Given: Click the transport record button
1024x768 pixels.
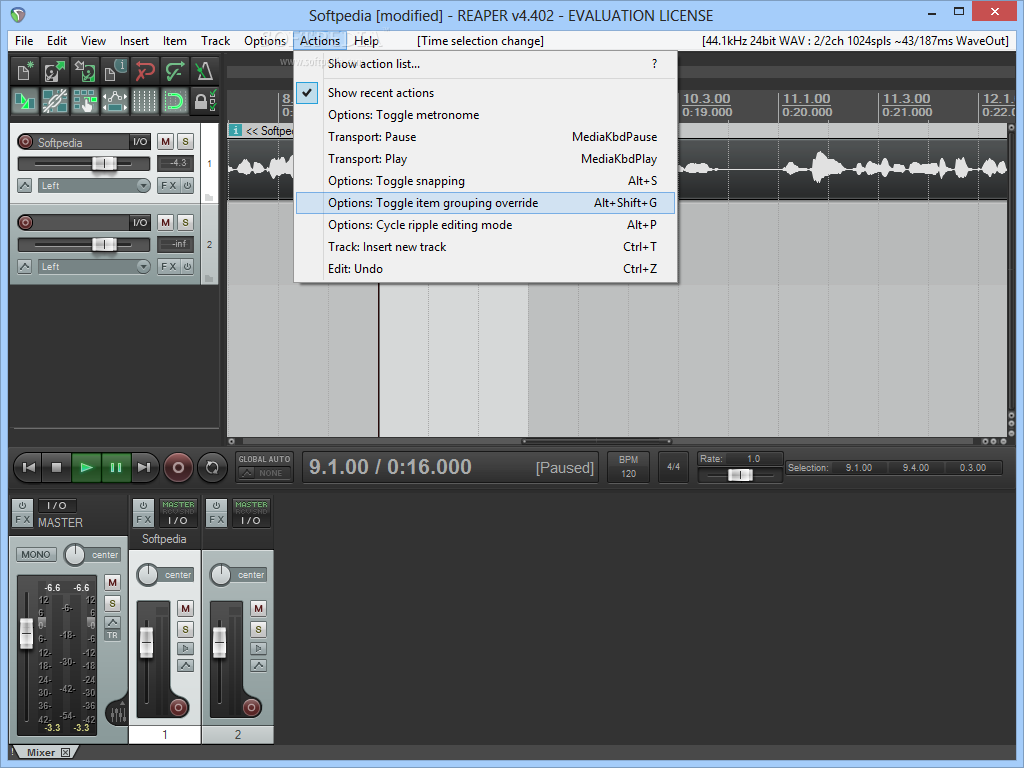Looking at the screenshot, I should click(178, 468).
